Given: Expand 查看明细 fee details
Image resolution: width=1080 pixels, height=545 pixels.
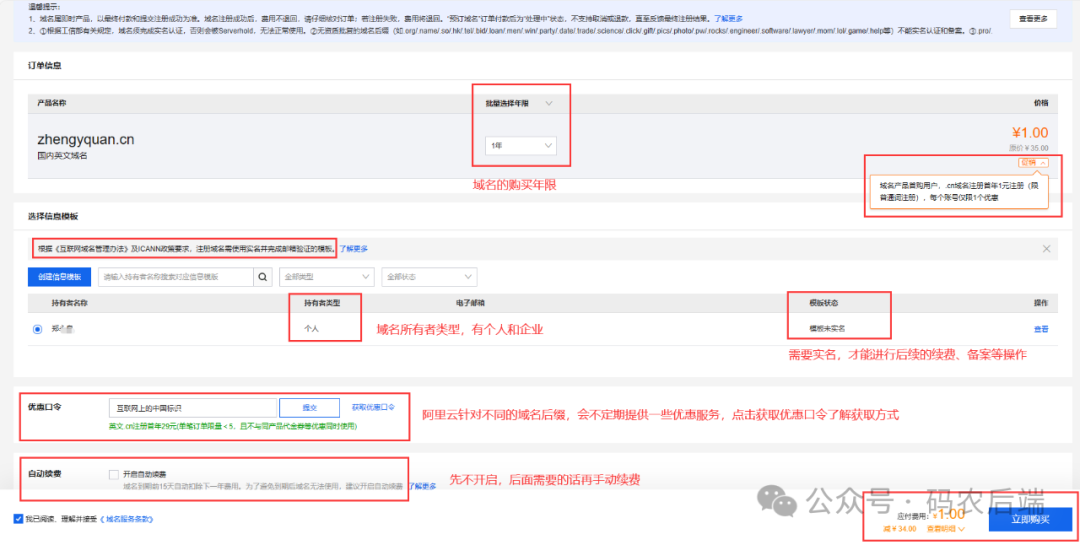Looking at the screenshot, I should tap(946, 529).
